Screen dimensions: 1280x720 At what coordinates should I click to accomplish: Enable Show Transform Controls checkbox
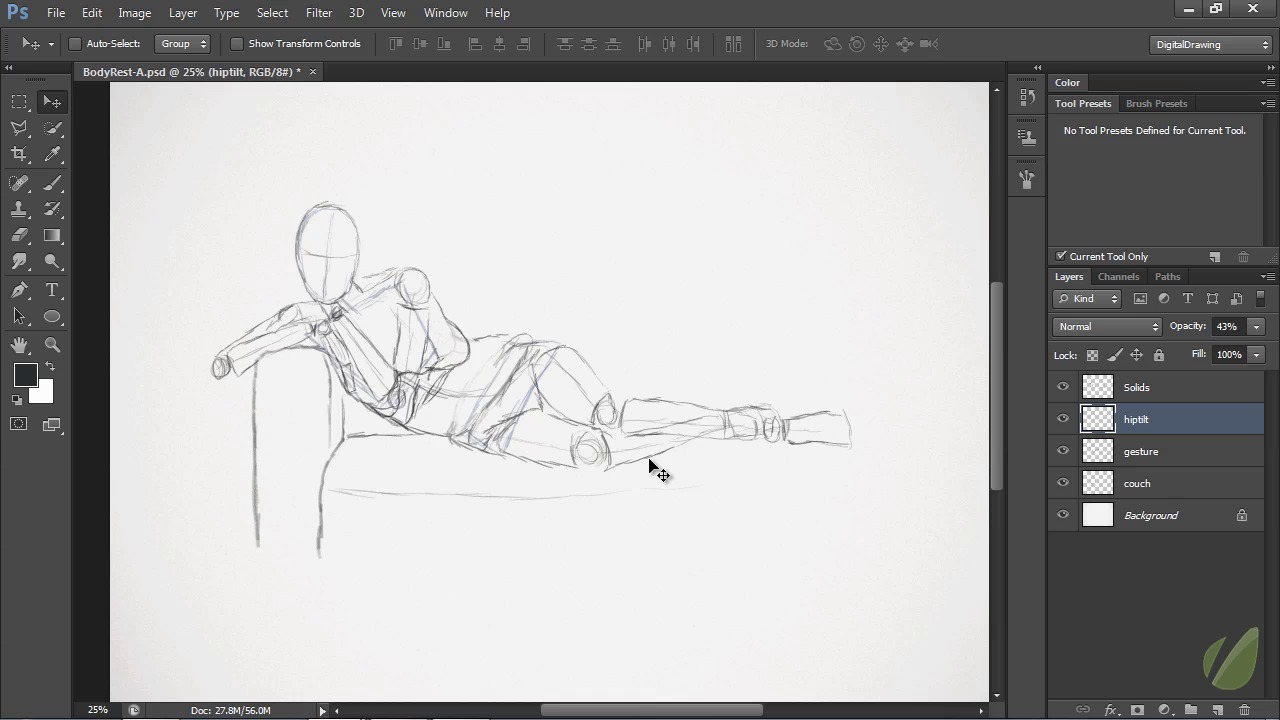(x=237, y=44)
